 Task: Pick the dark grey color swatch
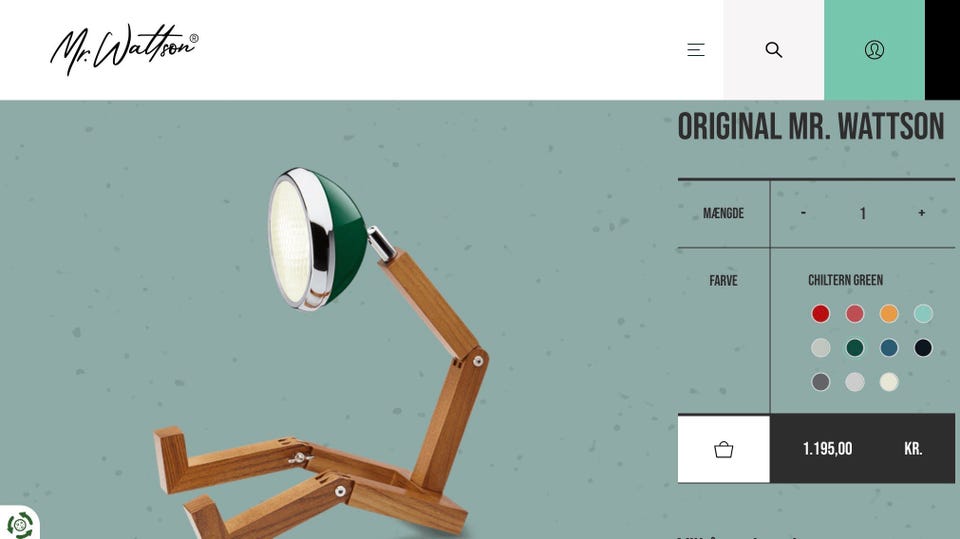820,382
